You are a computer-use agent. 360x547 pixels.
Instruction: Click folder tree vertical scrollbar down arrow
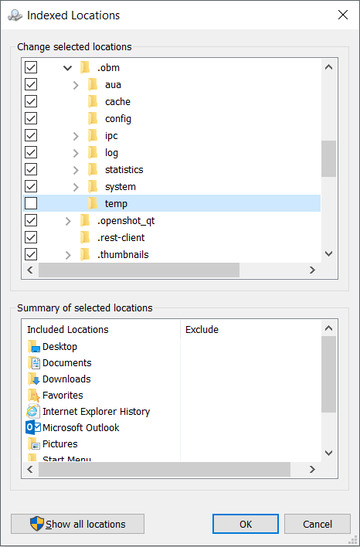pos(329,254)
